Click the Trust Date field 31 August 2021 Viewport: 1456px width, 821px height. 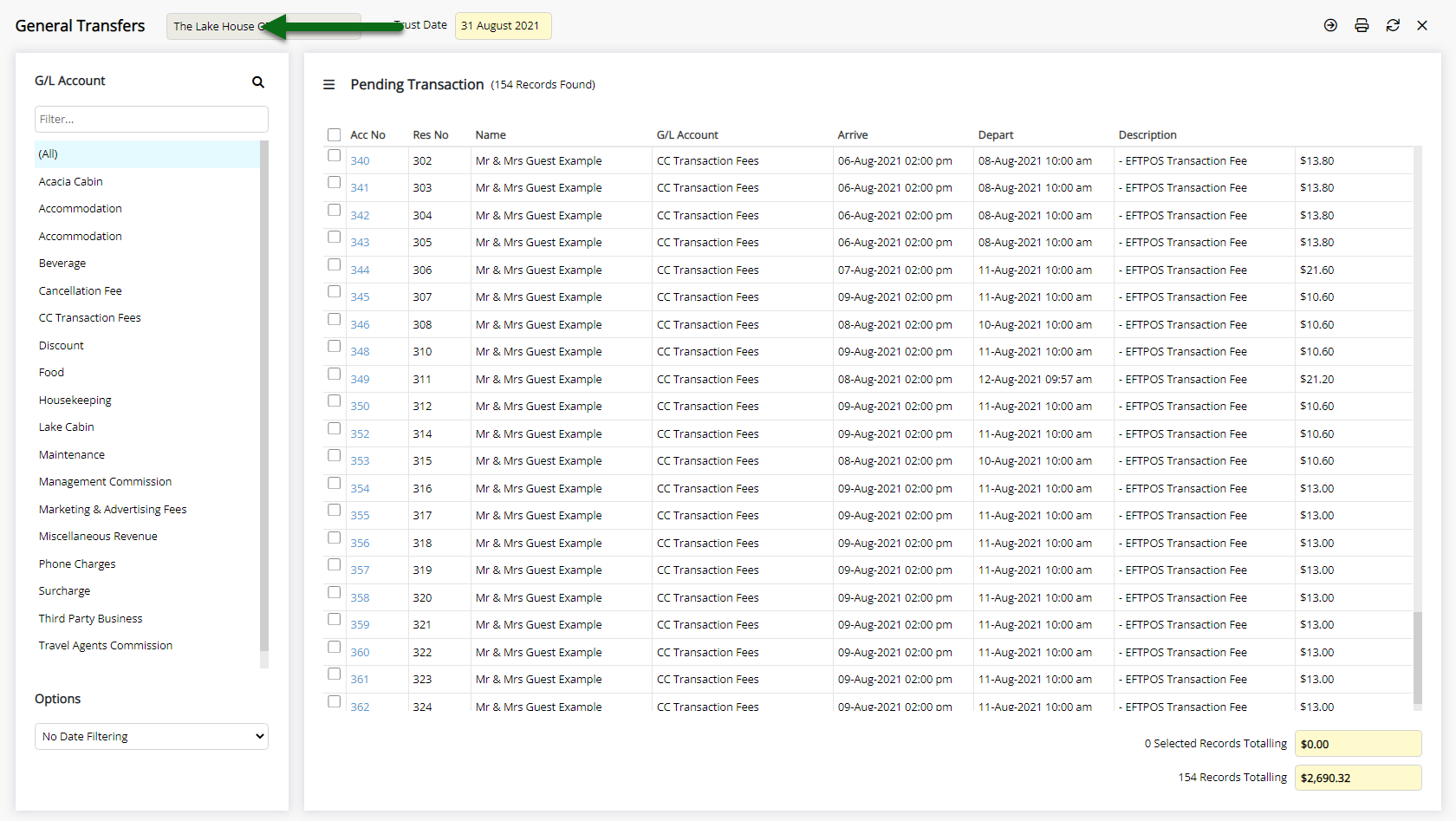[504, 26]
